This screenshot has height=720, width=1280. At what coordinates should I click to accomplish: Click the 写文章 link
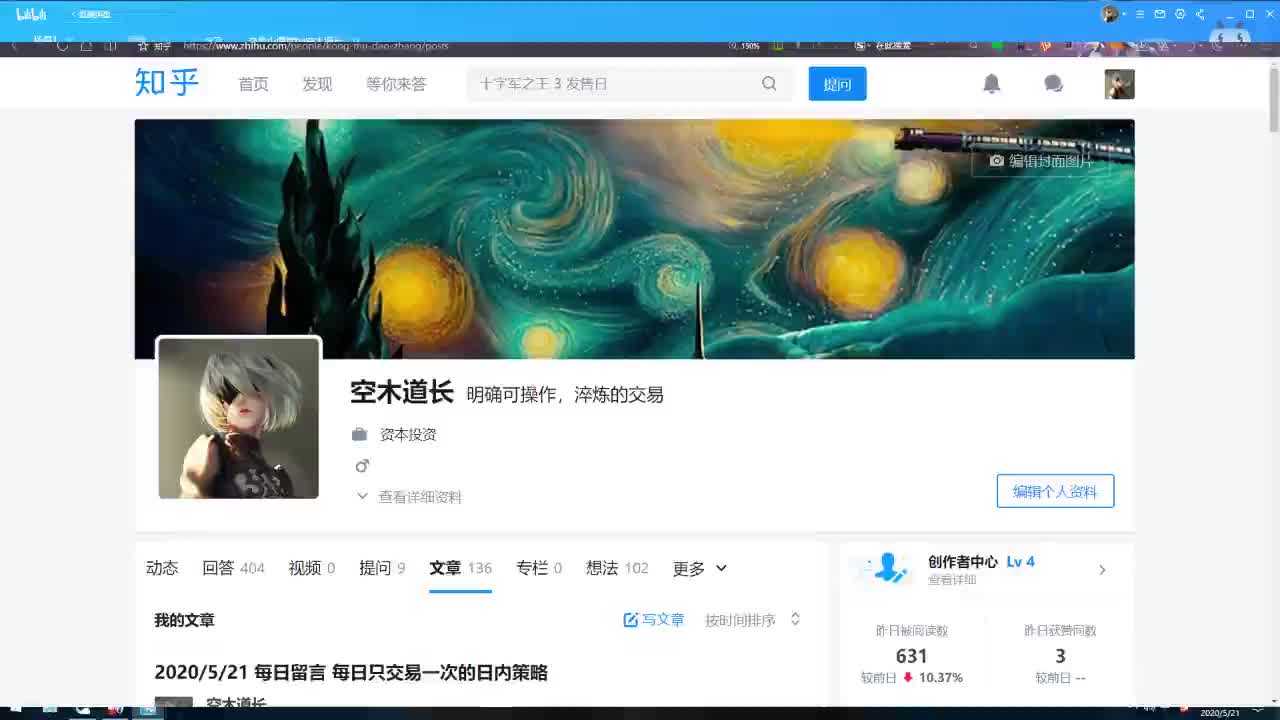click(x=654, y=620)
